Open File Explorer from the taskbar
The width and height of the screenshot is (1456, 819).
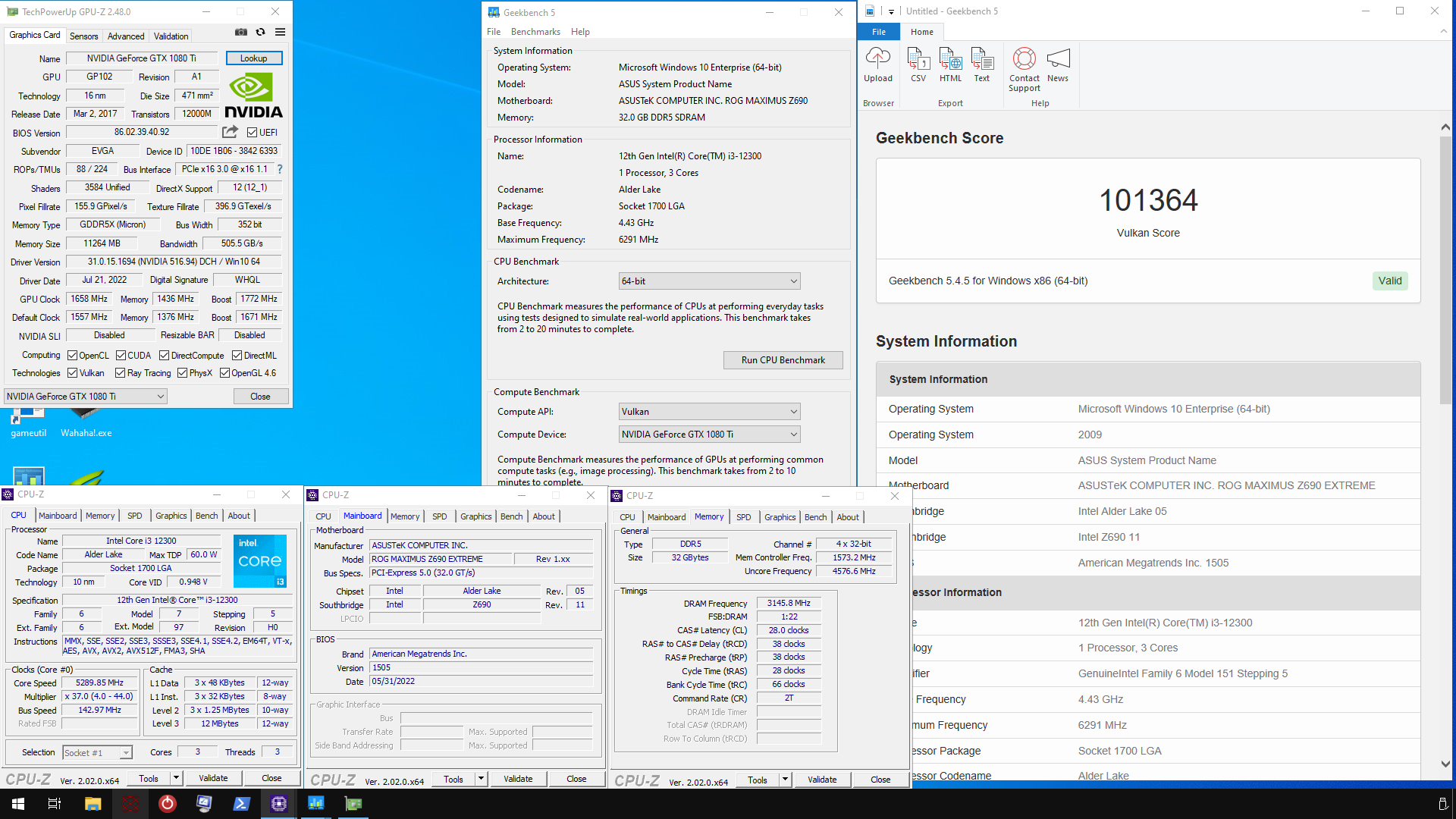point(93,803)
